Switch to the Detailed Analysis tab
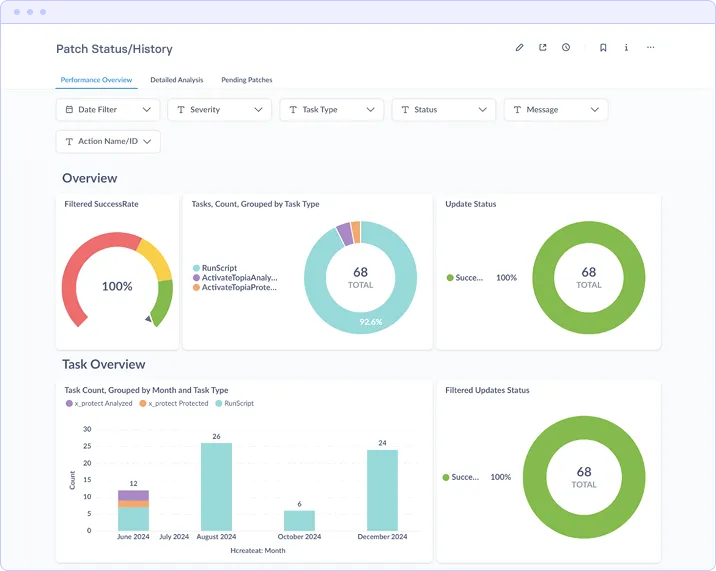Viewport: 716px width, 571px height. [177, 80]
